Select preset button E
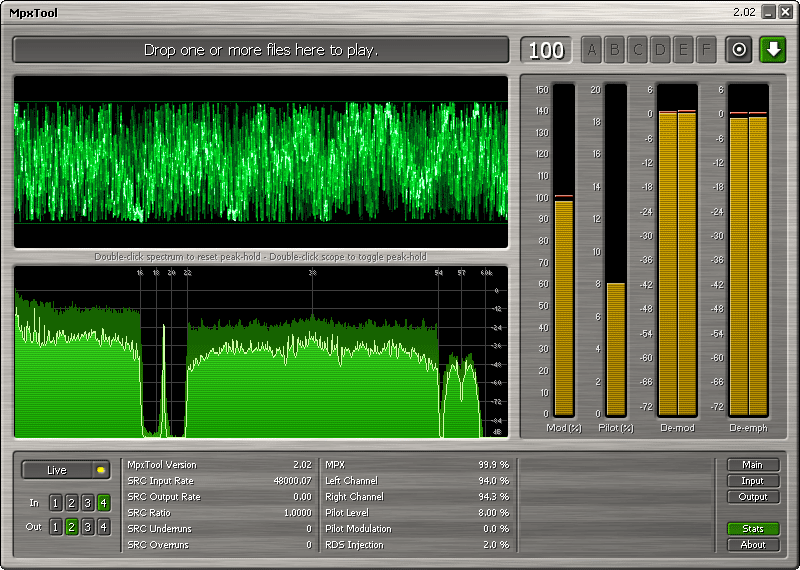The width and height of the screenshot is (800, 570). [683, 50]
